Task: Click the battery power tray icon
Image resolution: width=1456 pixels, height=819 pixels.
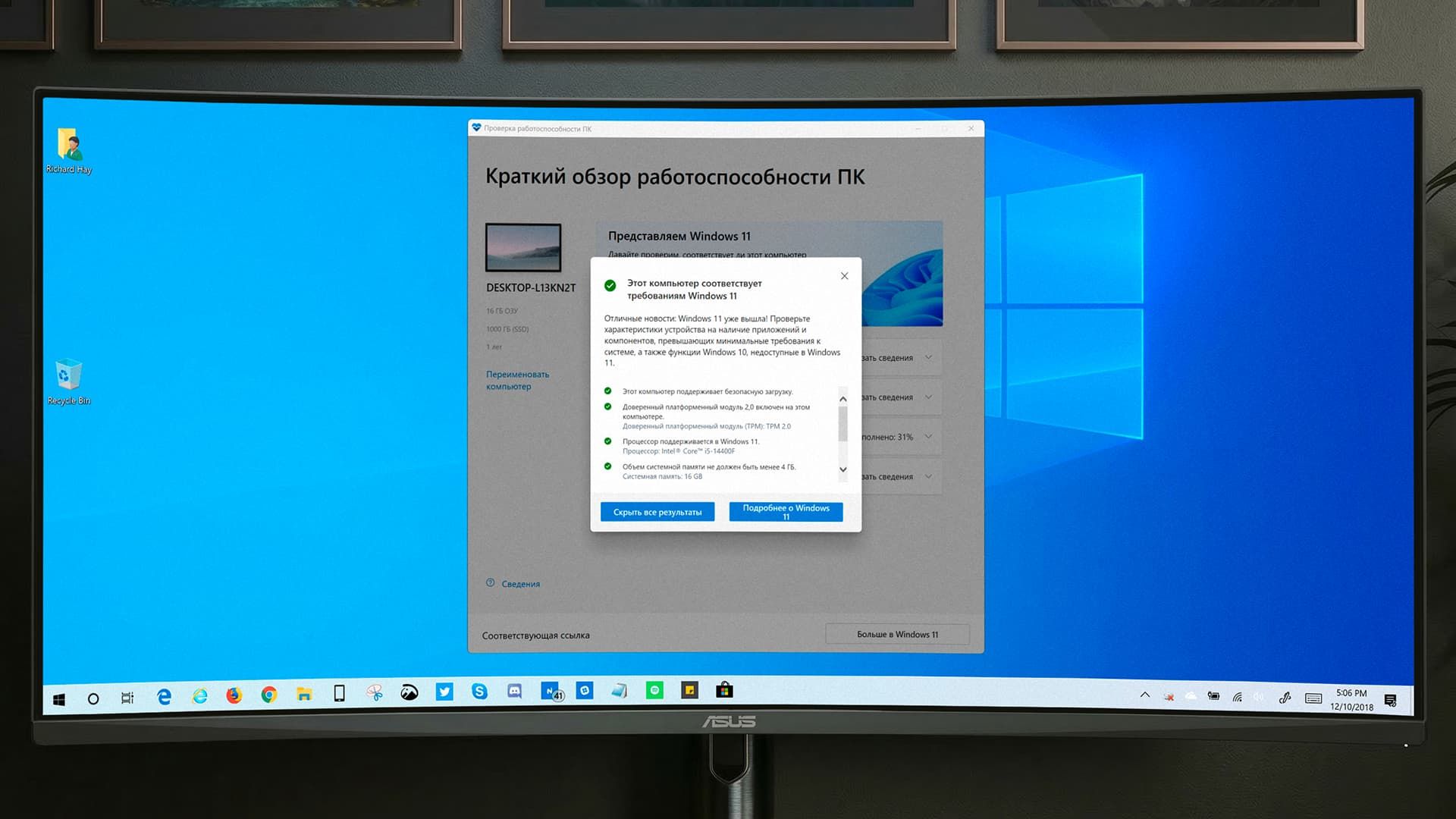Action: 1213,696
